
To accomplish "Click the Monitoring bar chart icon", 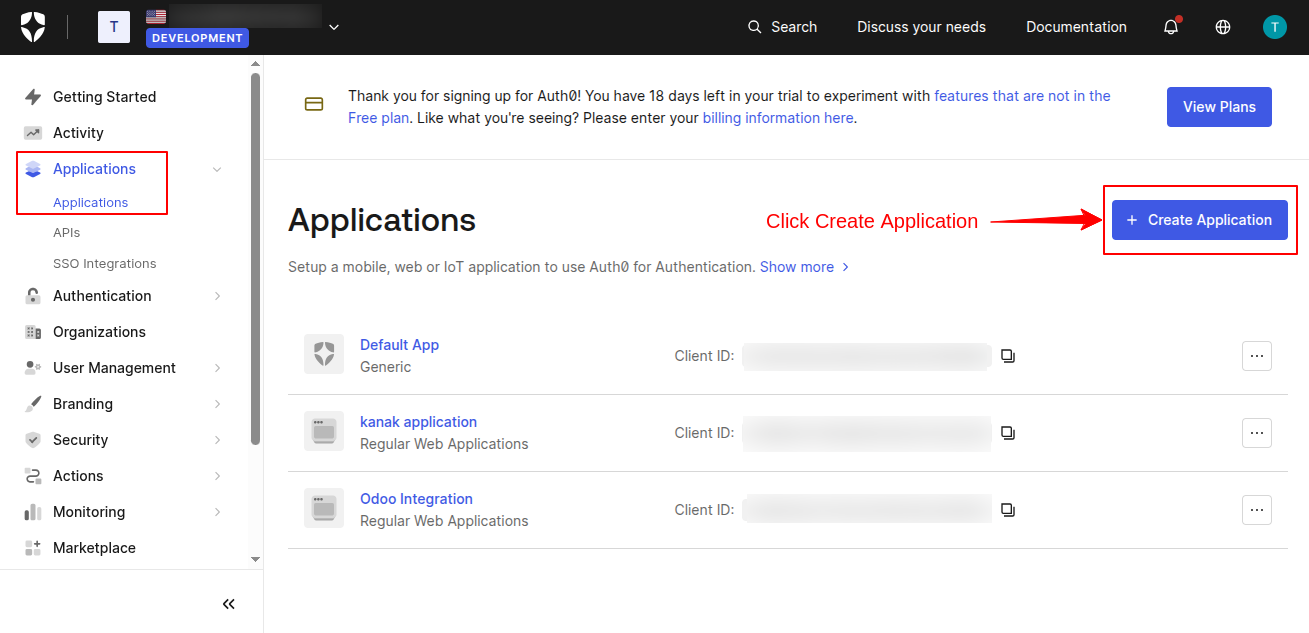I will [x=33, y=512].
